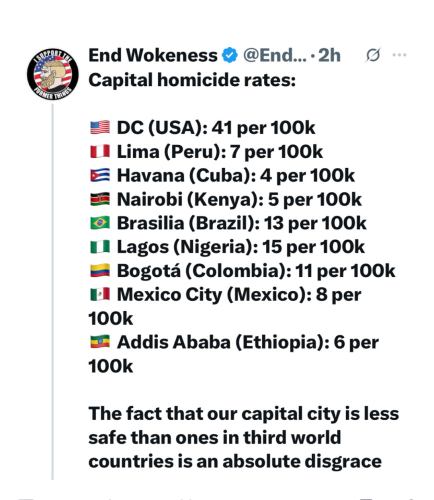Click the Peru flag emoji
434x500 pixels.
click(x=100, y=152)
